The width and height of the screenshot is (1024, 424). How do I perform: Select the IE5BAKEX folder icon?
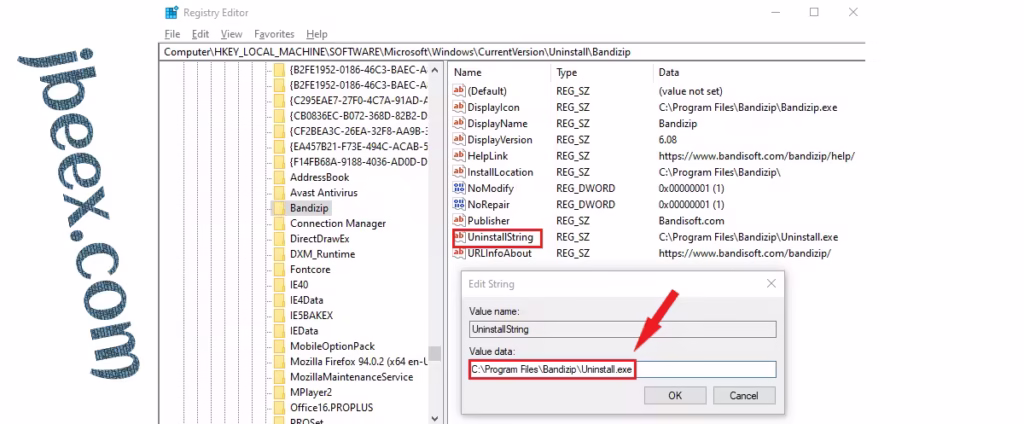click(279, 316)
